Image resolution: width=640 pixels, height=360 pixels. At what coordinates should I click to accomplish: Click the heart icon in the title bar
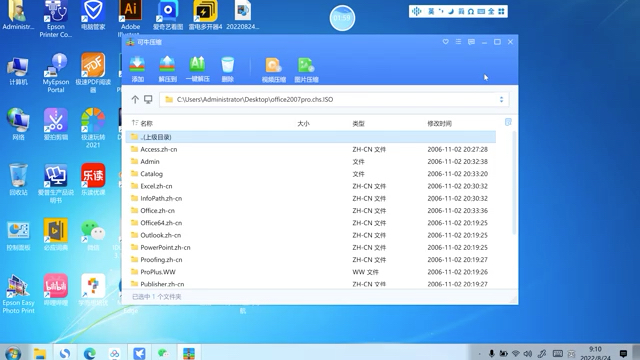point(445,42)
